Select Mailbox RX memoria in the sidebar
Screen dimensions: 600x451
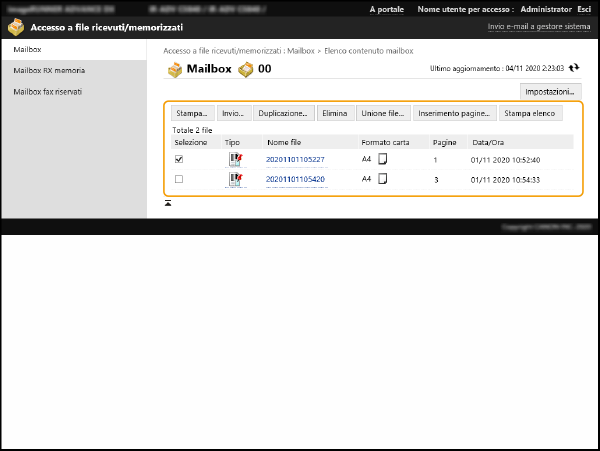tap(49, 70)
